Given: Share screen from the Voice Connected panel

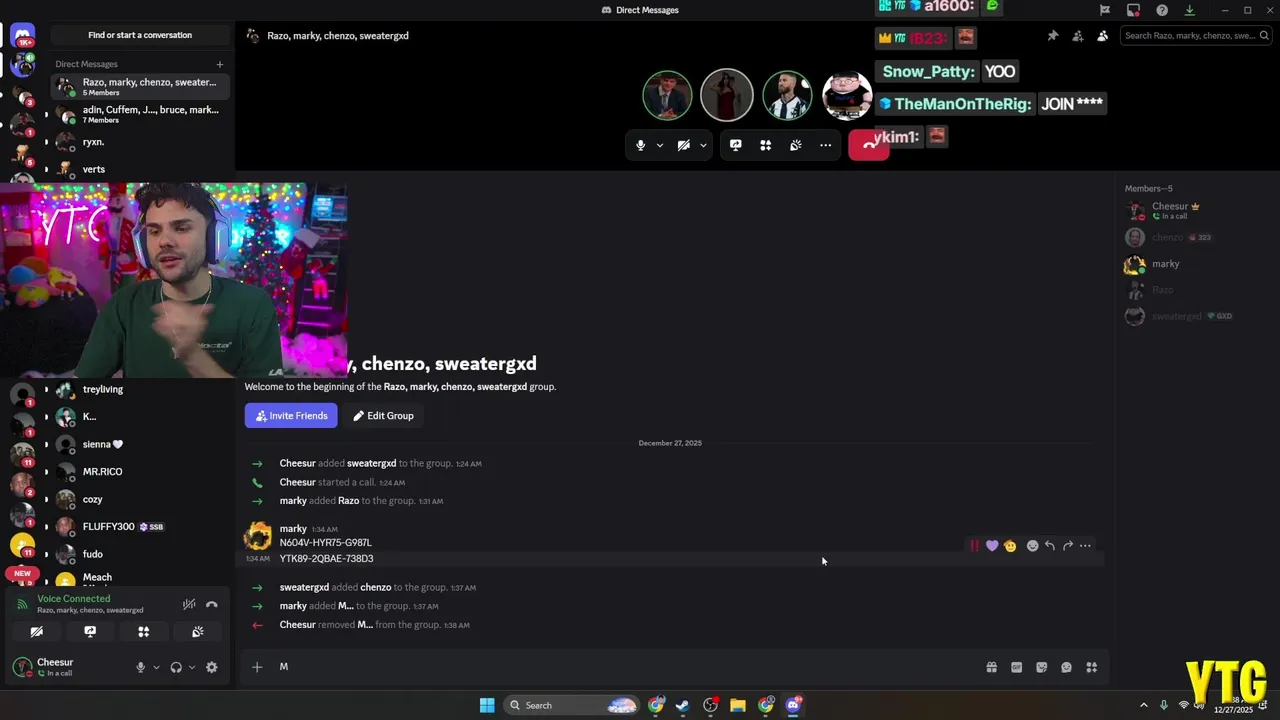Looking at the screenshot, I should click(x=90, y=632).
